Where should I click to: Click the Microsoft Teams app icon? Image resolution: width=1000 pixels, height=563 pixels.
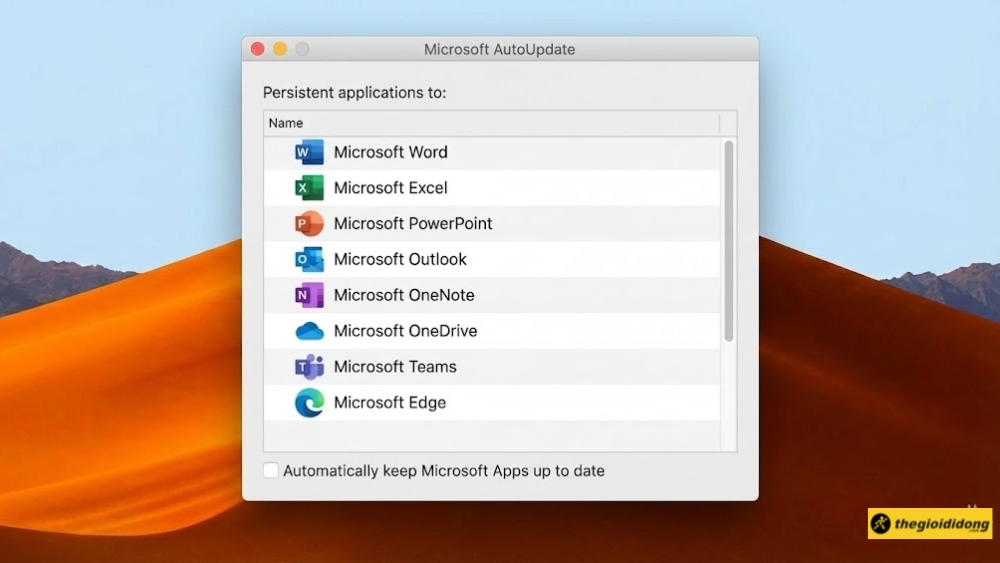coord(309,367)
